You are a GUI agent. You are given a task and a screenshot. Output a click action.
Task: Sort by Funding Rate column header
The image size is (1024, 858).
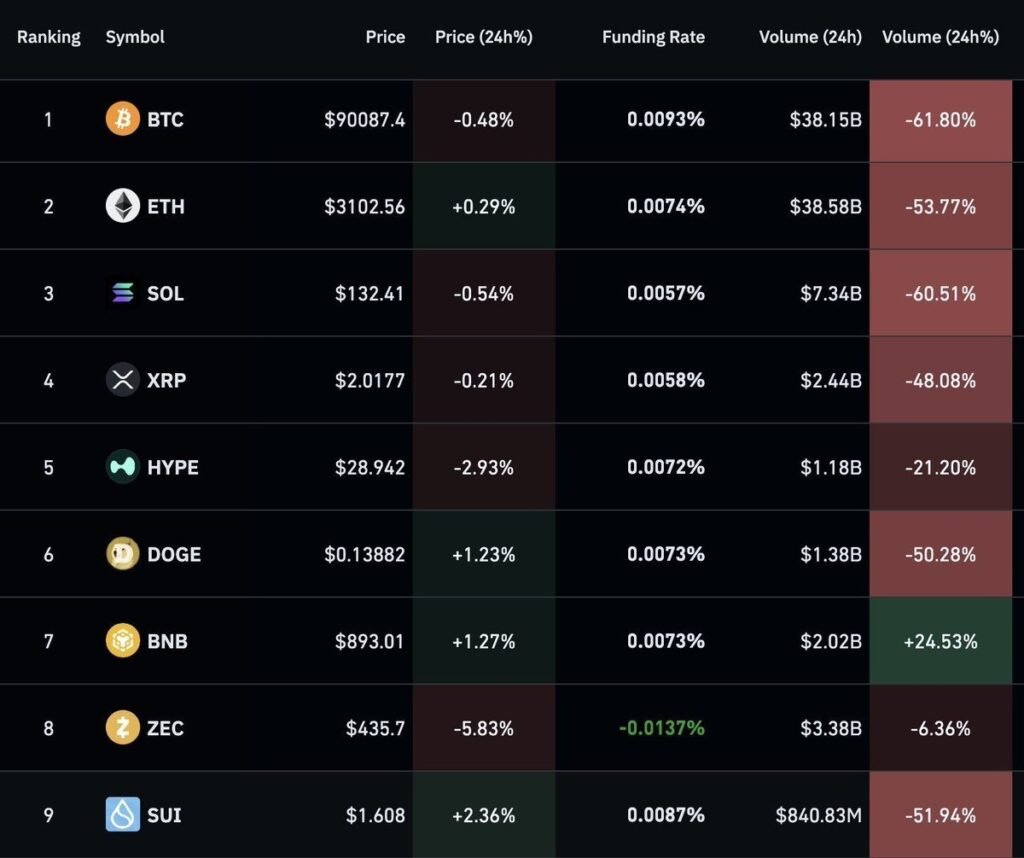pyautogui.click(x=653, y=37)
